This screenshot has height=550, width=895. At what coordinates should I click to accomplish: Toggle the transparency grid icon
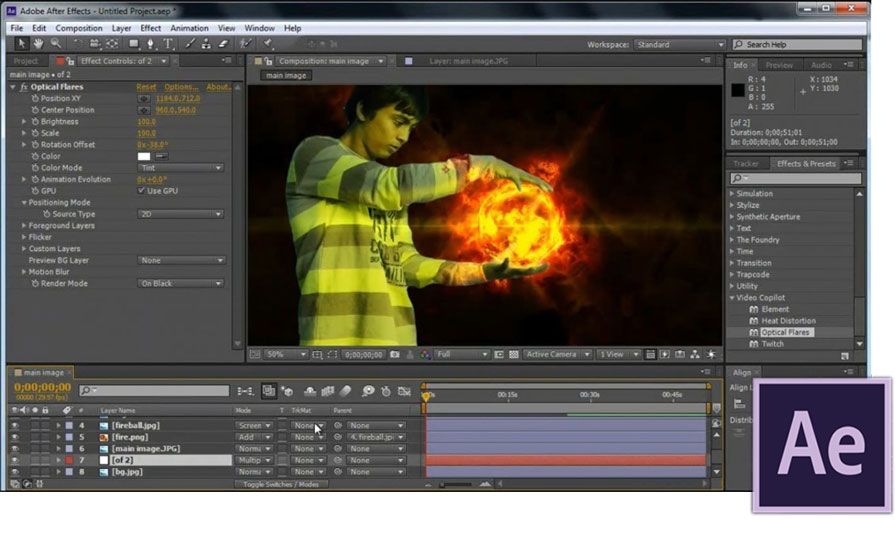tap(514, 355)
